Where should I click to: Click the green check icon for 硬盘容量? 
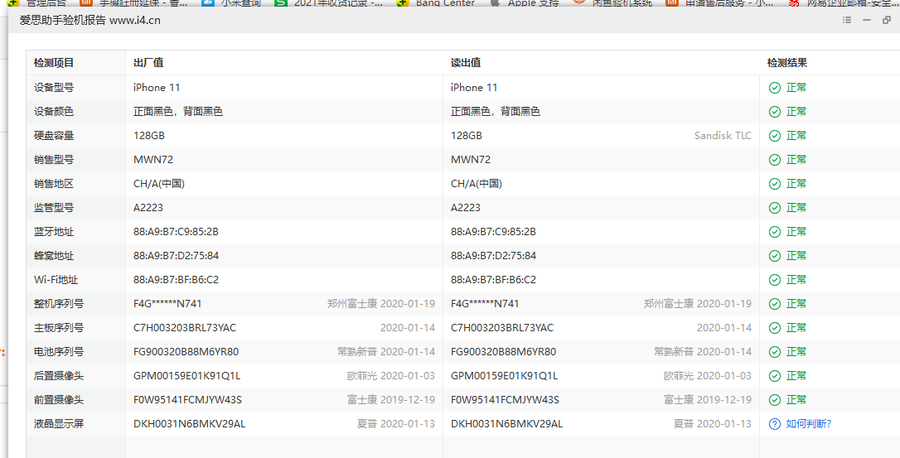coord(774,136)
